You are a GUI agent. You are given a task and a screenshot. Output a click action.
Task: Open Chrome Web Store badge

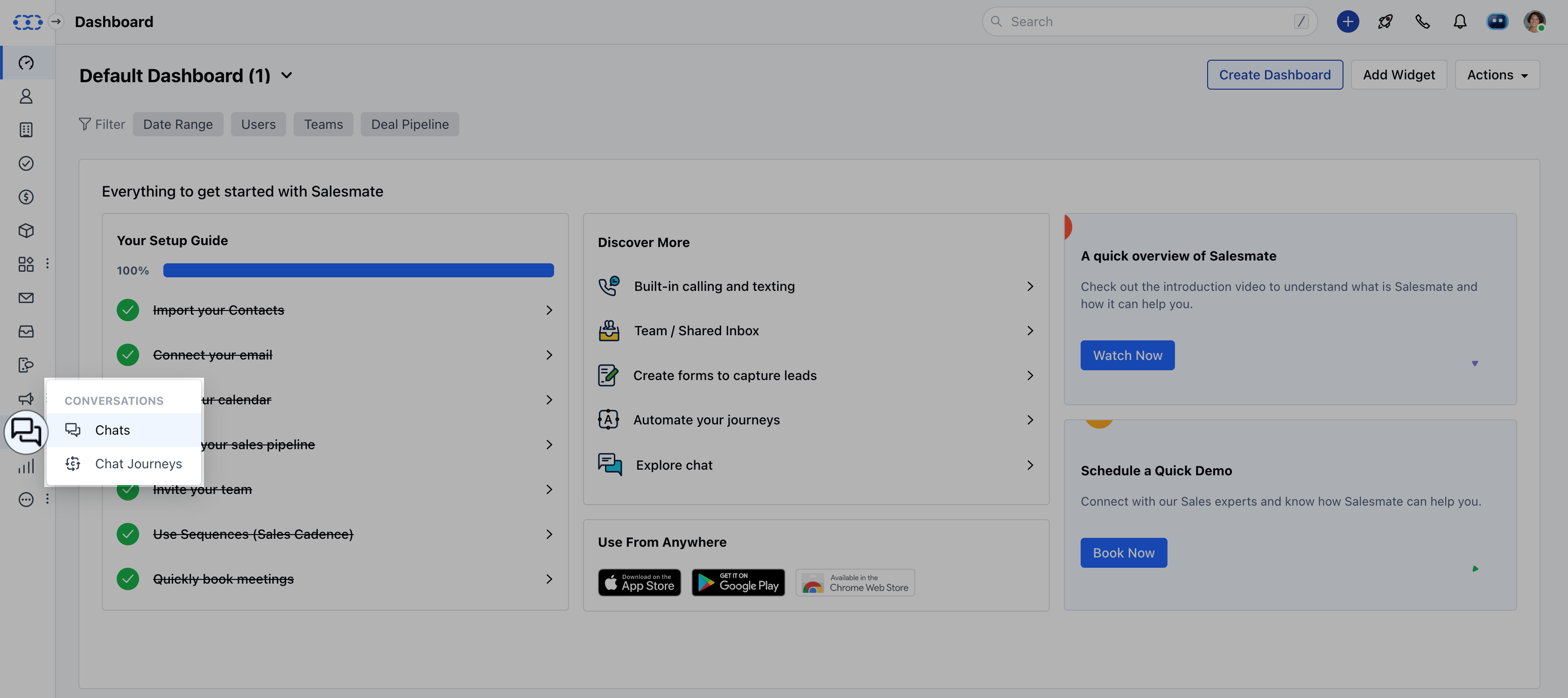click(x=855, y=582)
